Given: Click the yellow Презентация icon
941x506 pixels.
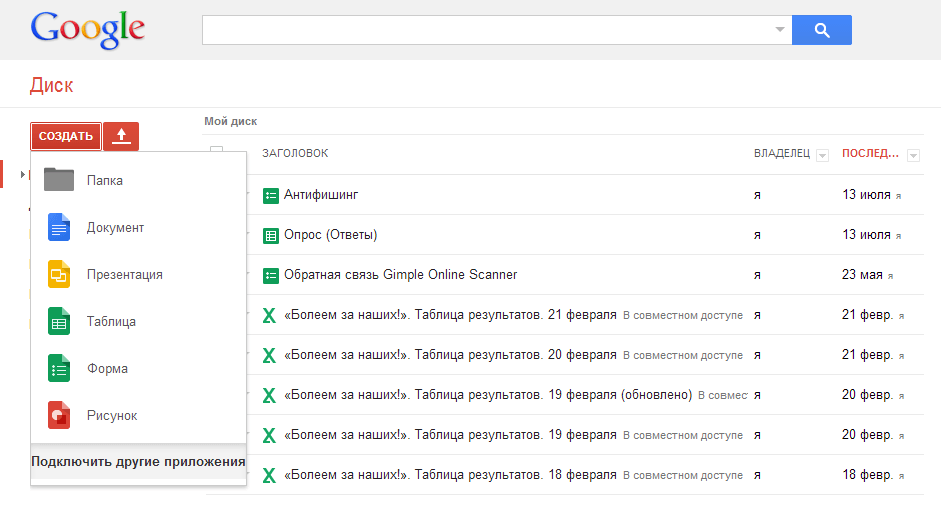Looking at the screenshot, I should pyautogui.click(x=60, y=274).
